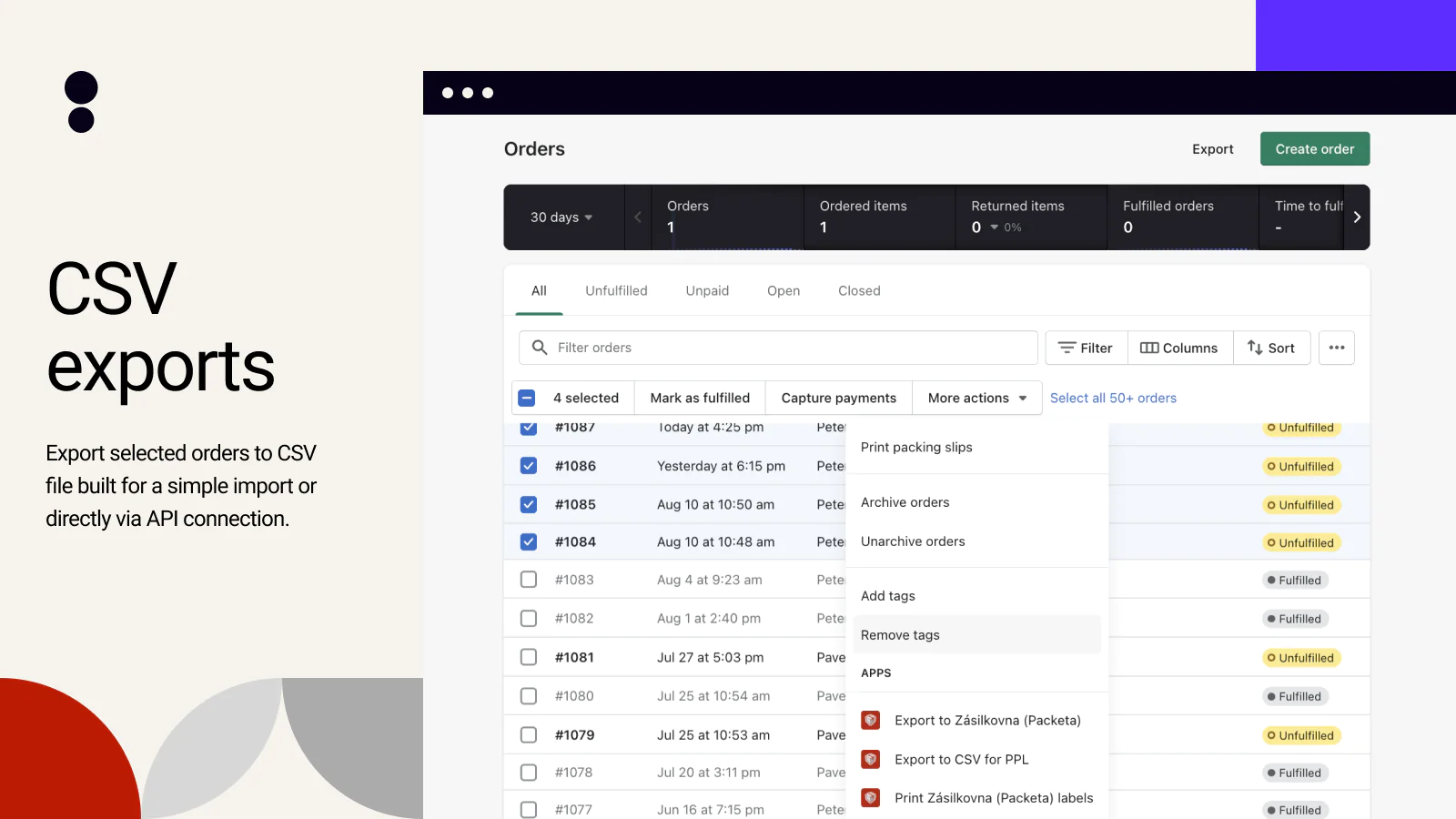Click the right arrow on the stats bar
1456x819 pixels.
[1356, 217]
